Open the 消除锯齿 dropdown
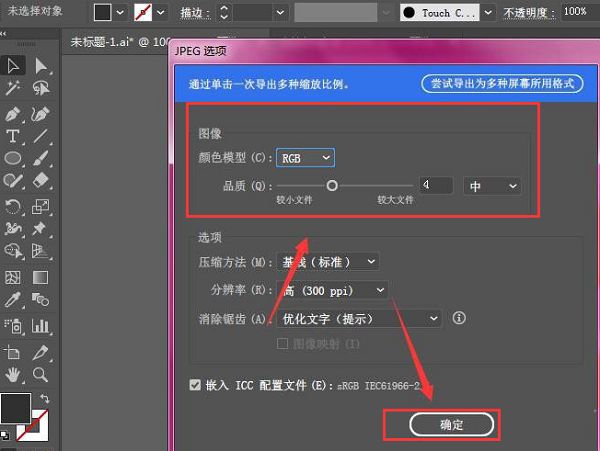 click(x=359, y=319)
